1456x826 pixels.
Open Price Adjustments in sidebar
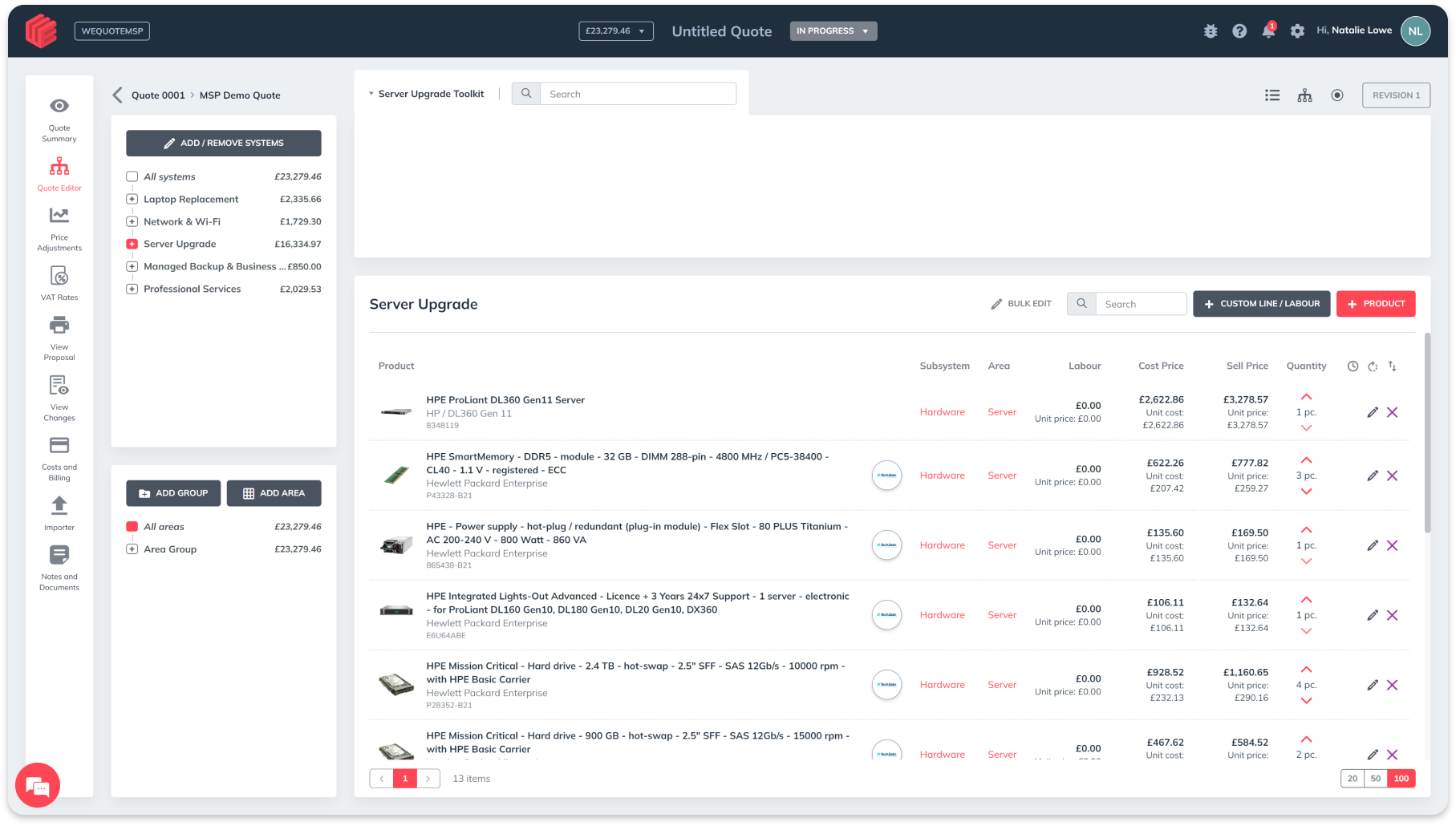[59, 216]
